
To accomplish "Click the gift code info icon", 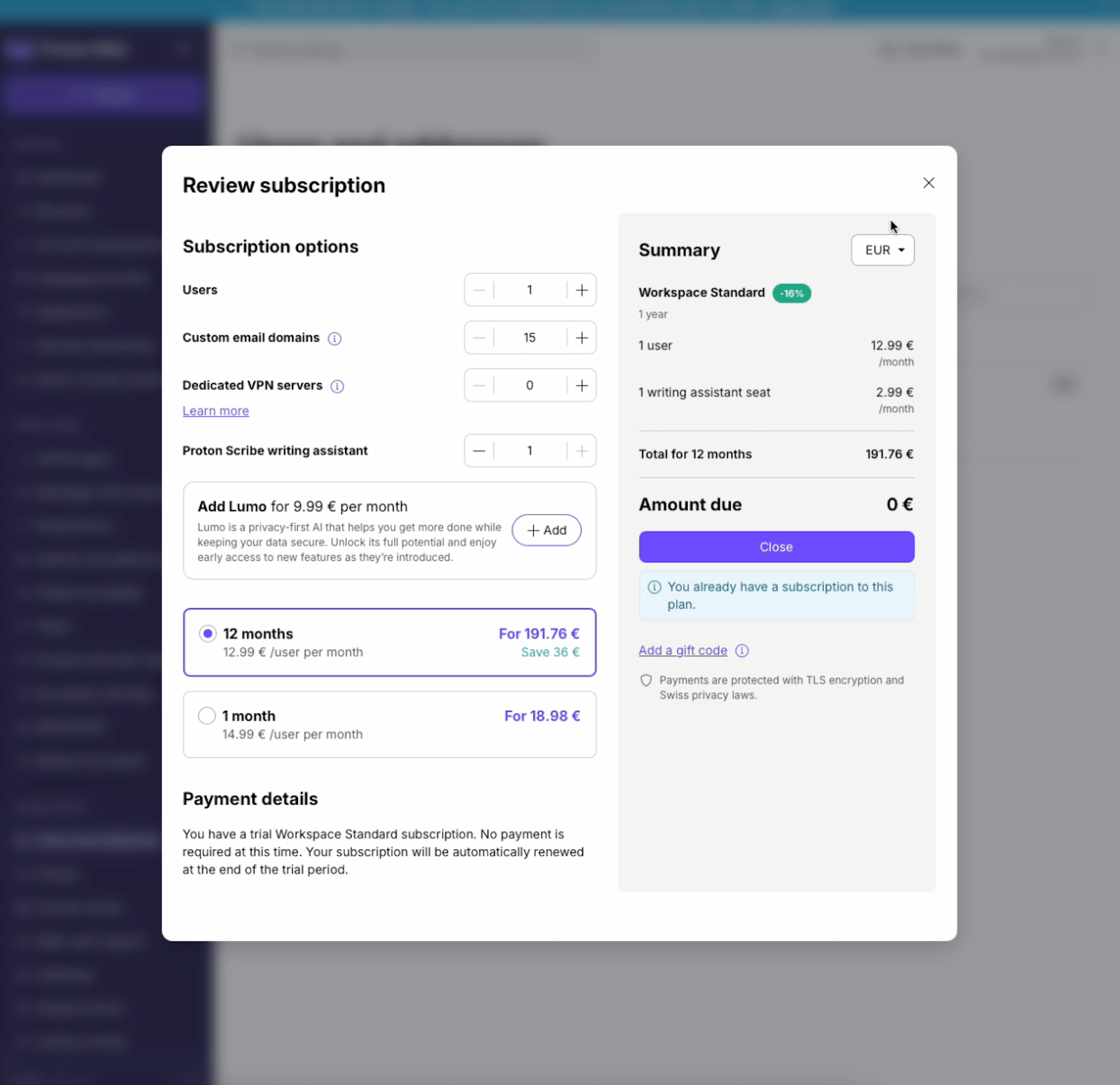I will [741, 650].
